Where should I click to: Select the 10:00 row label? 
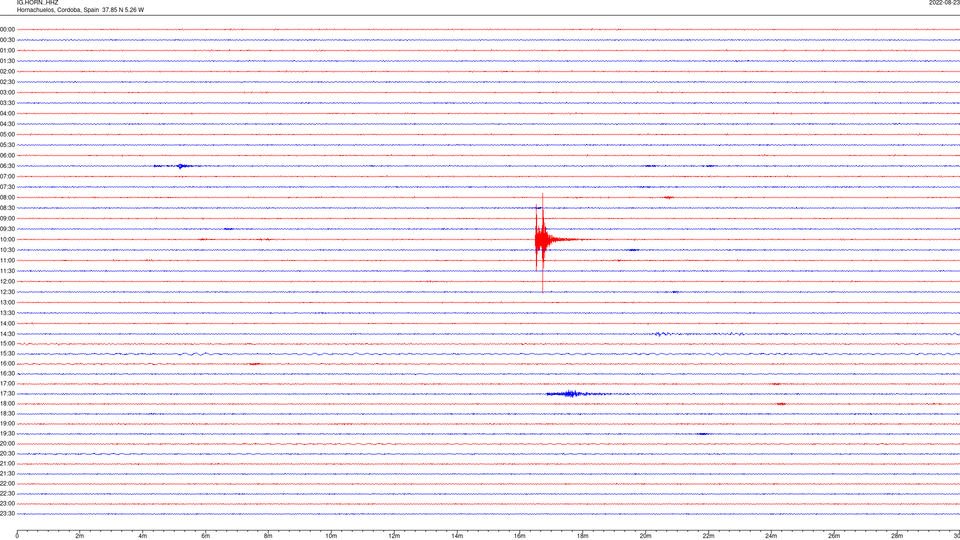point(7,239)
